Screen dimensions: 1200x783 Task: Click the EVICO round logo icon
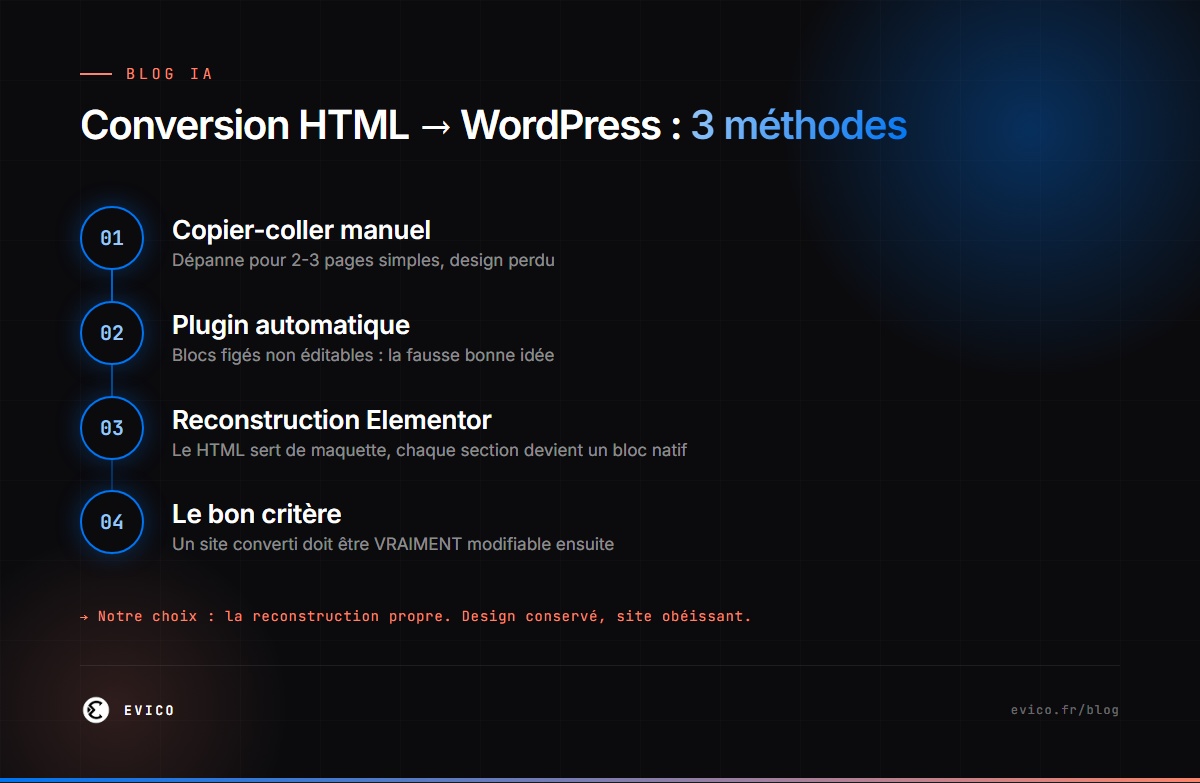(x=95, y=710)
